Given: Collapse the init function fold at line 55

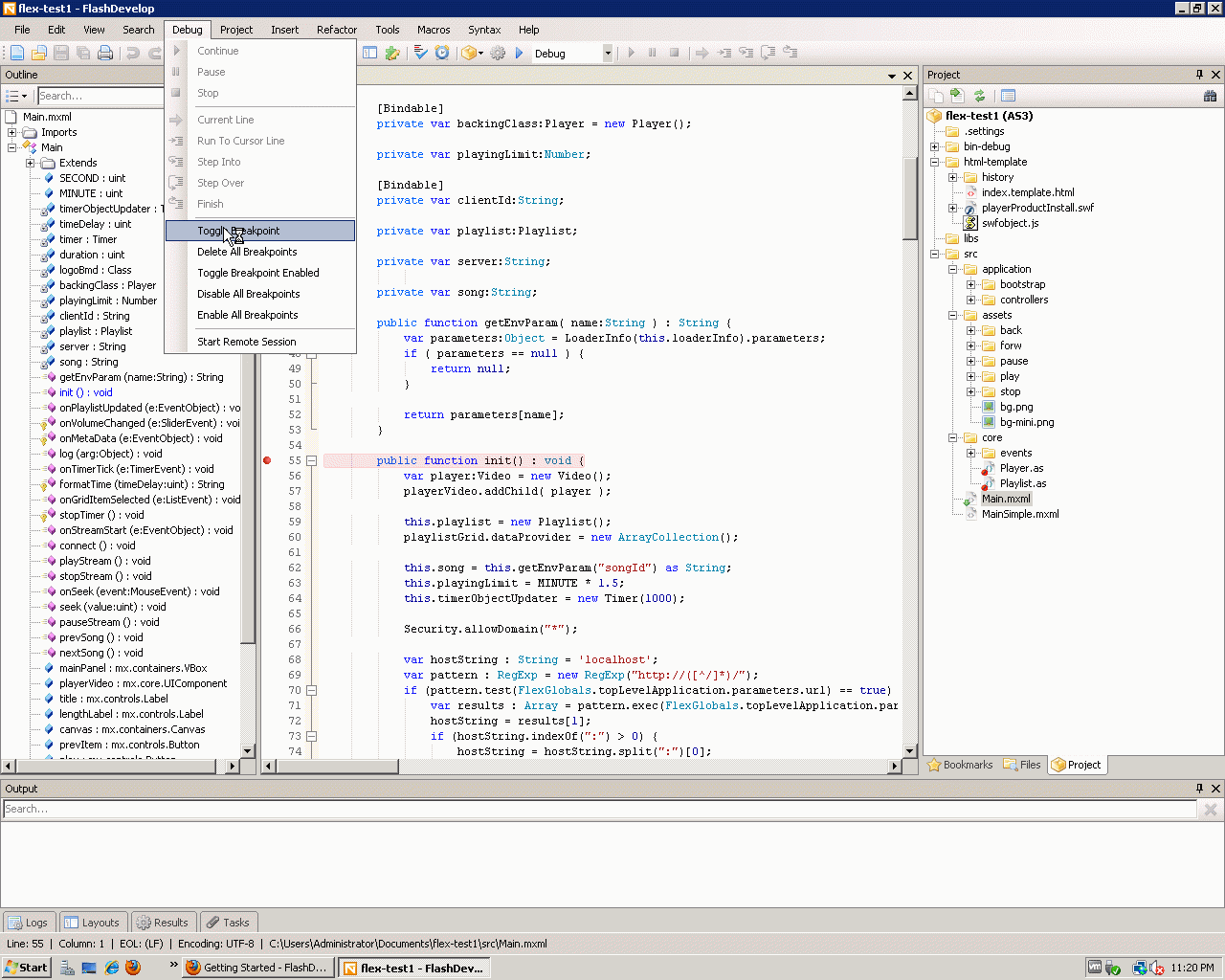Looking at the screenshot, I should pyautogui.click(x=312, y=460).
